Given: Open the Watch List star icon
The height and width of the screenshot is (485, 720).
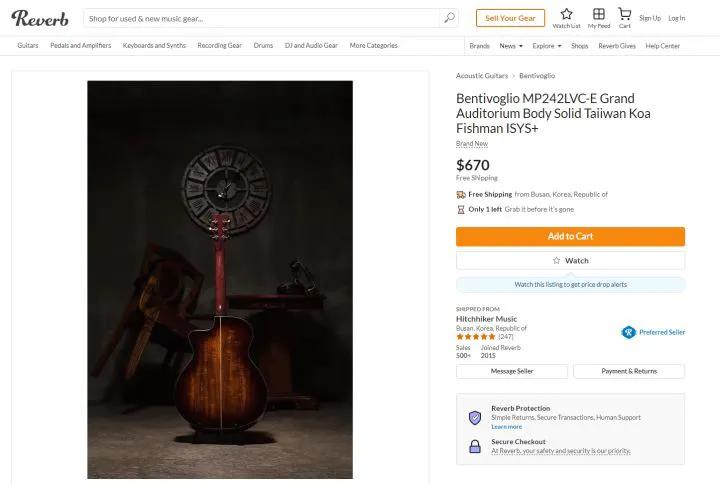Looking at the screenshot, I should pyautogui.click(x=566, y=14).
